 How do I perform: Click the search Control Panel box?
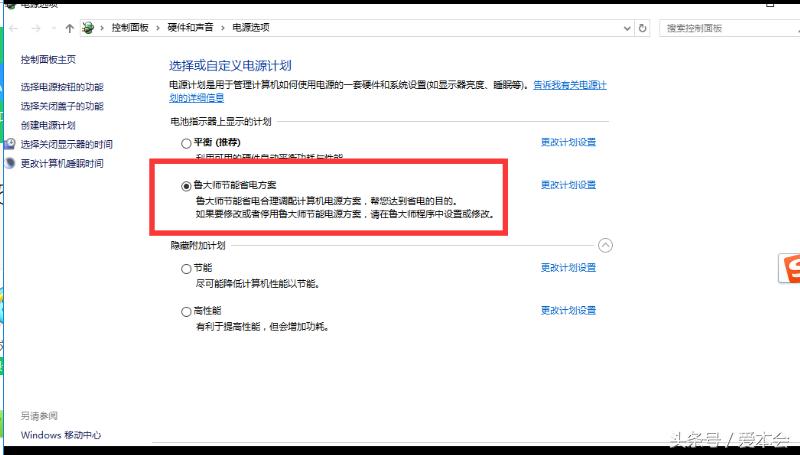tap(730, 28)
